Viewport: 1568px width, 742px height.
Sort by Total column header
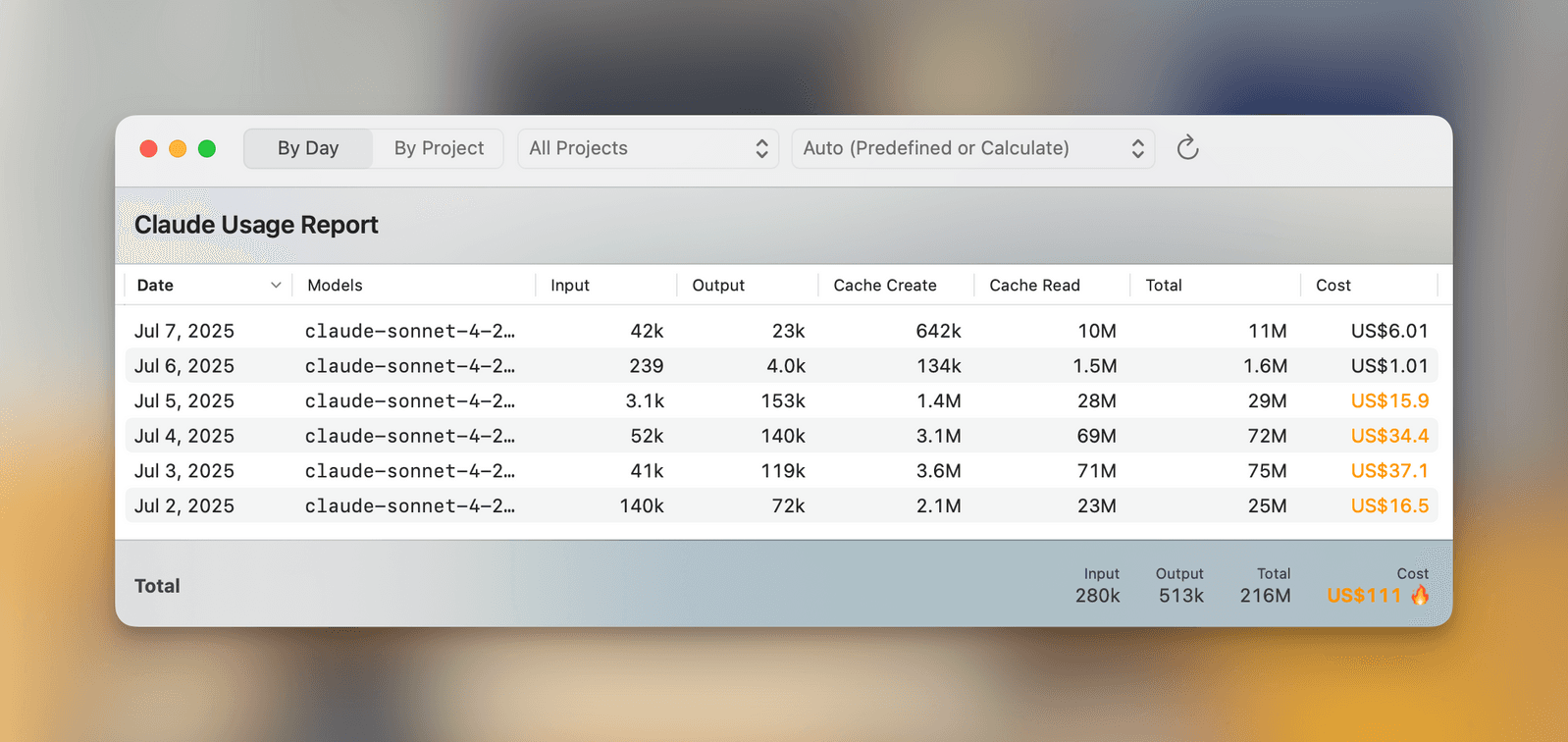[1164, 286]
